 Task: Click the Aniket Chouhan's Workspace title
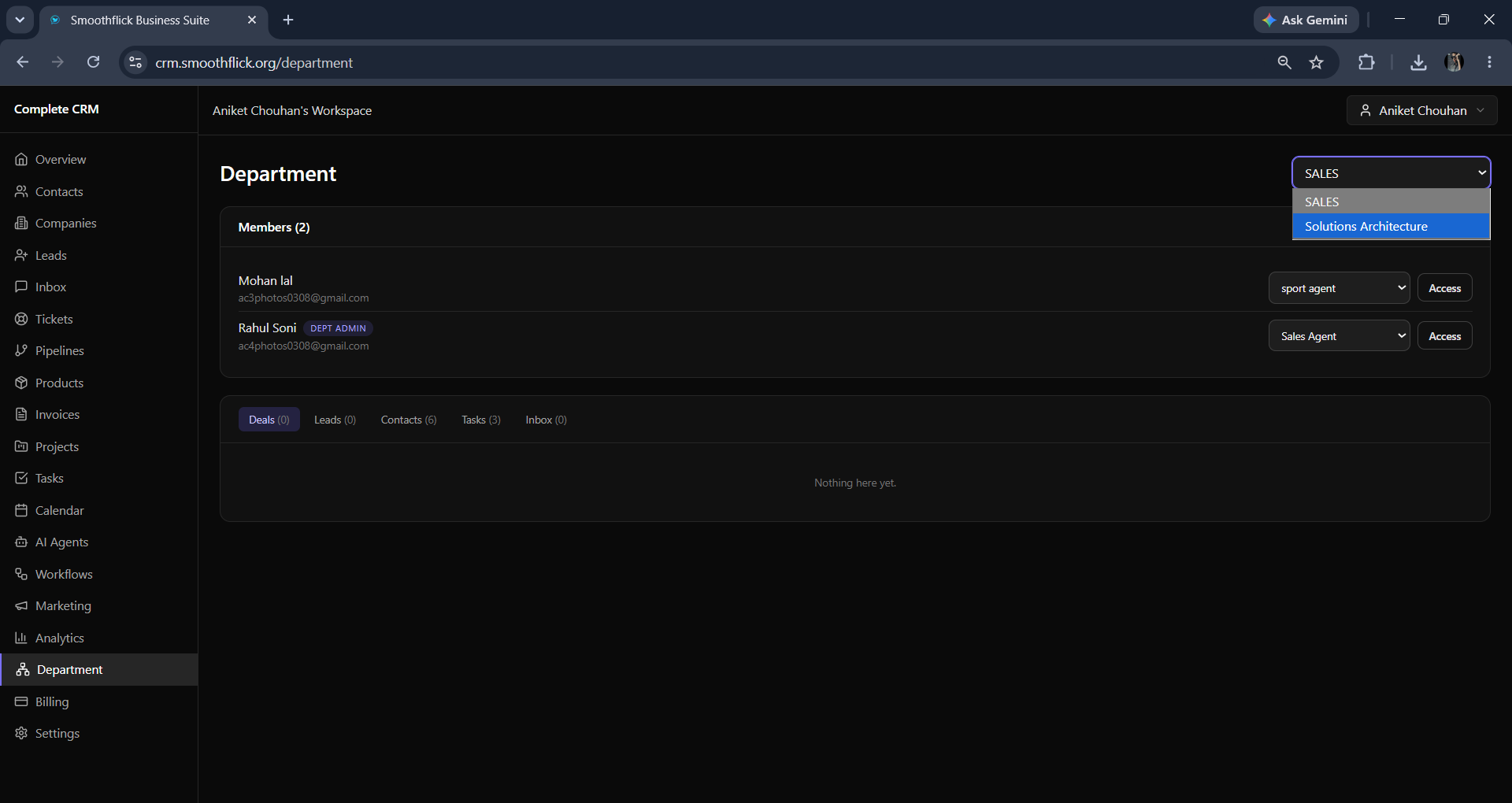292,111
